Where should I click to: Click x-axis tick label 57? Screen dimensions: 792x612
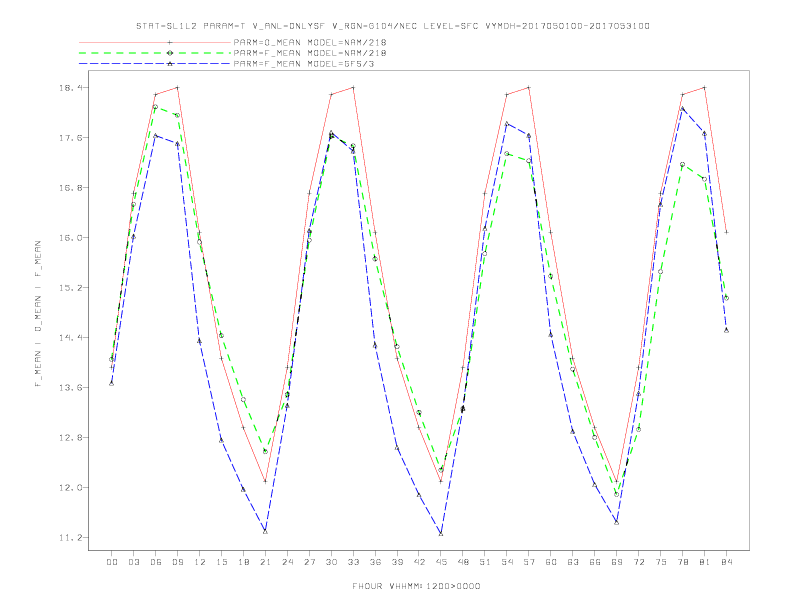529,562
